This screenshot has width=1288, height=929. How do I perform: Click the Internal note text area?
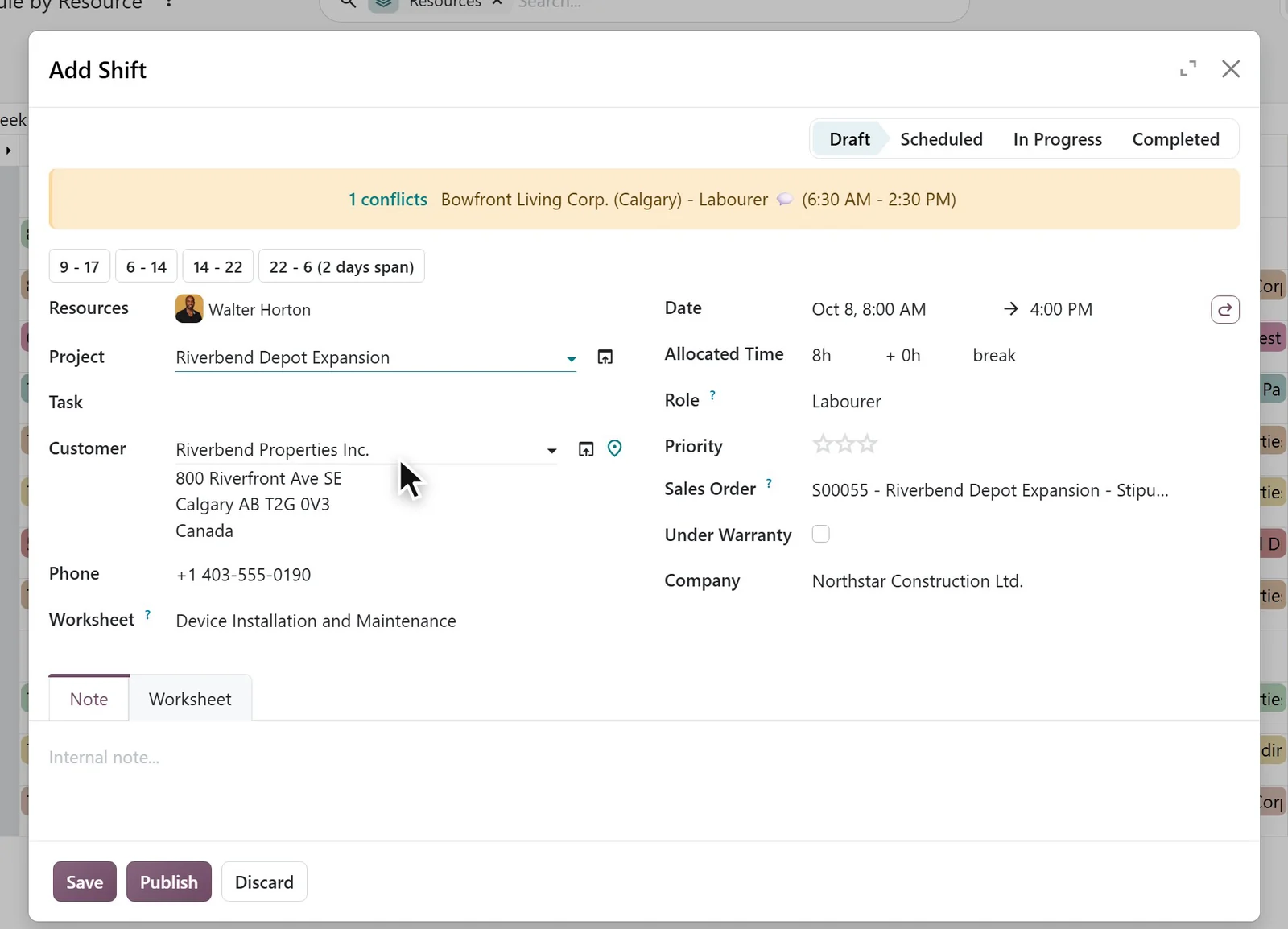[644, 758]
